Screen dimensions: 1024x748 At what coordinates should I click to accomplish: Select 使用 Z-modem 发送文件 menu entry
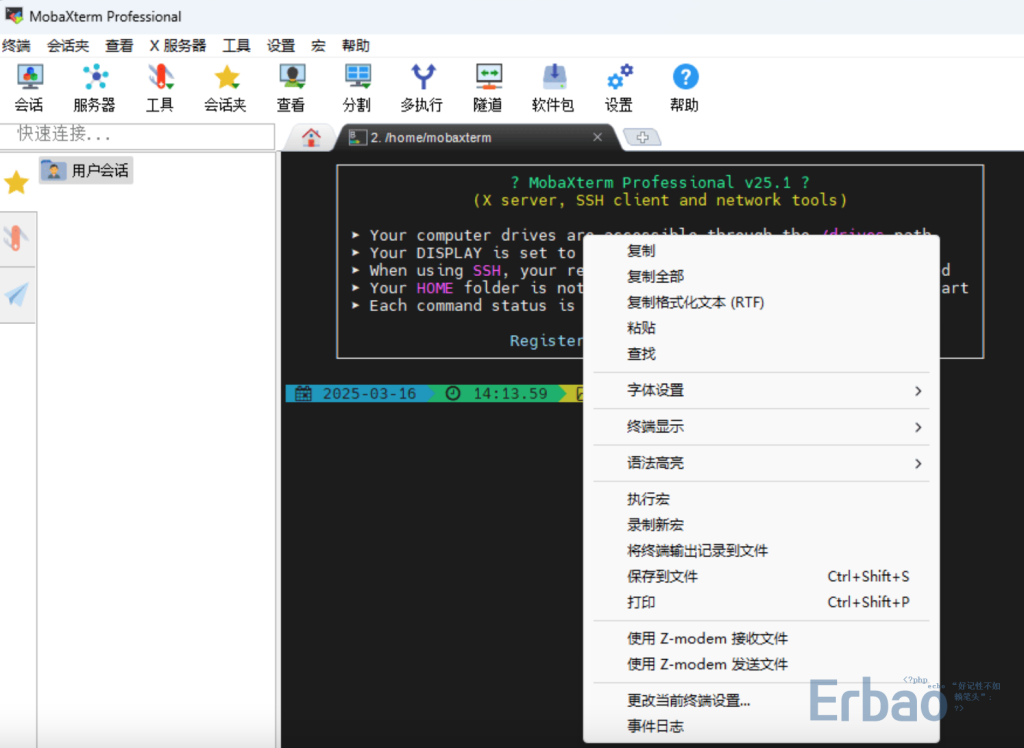coord(761,664)
